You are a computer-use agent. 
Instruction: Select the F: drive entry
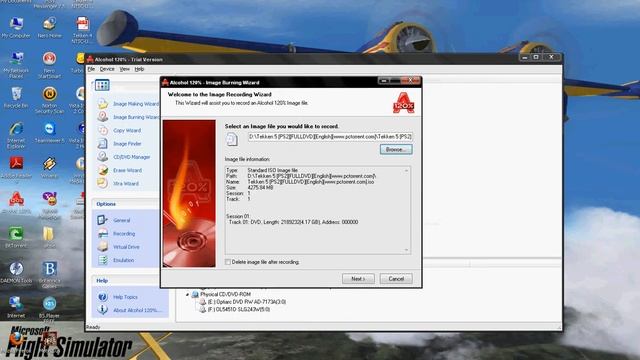pos(239,310)
